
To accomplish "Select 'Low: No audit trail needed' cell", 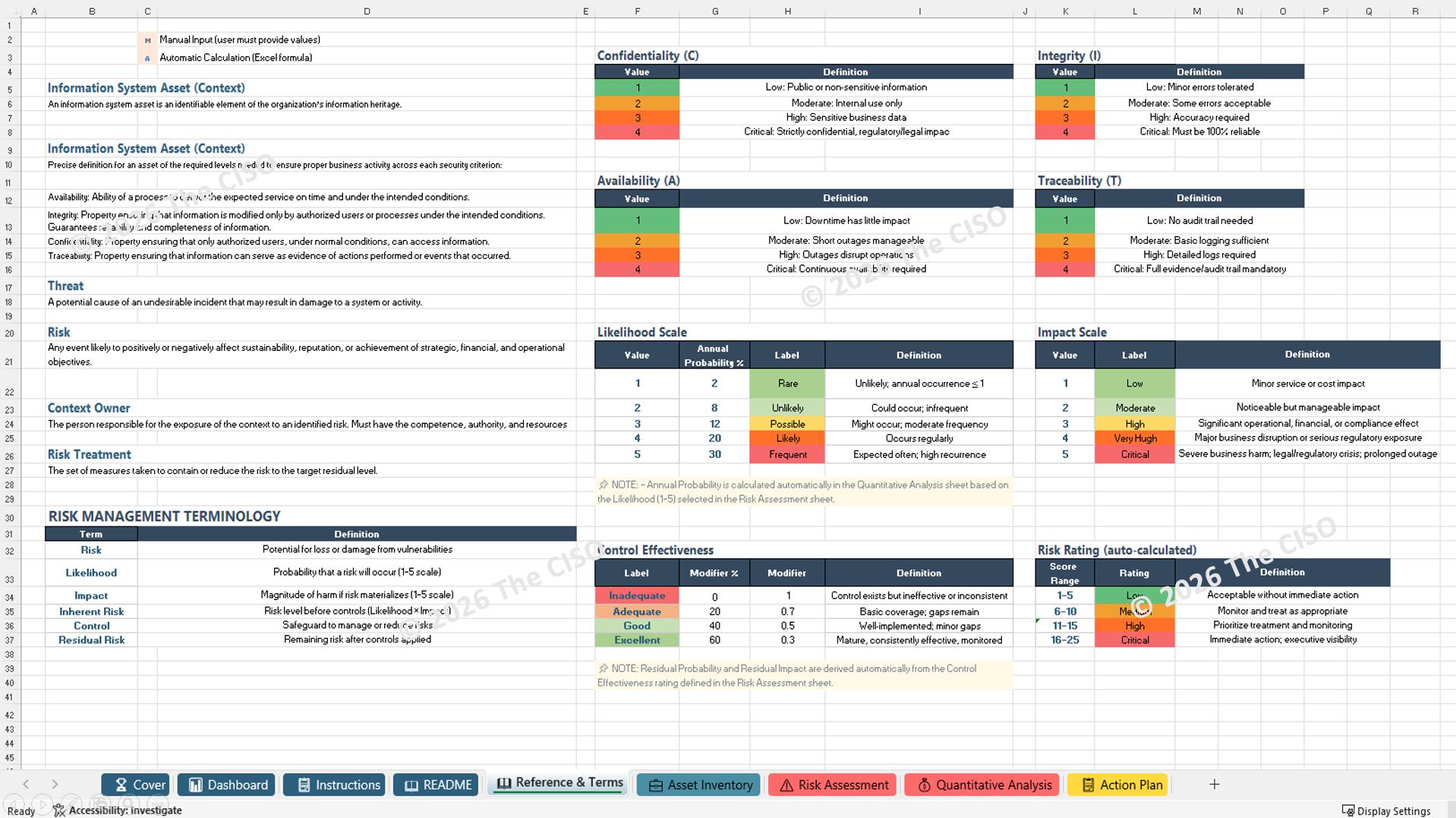I will 1199,220.
